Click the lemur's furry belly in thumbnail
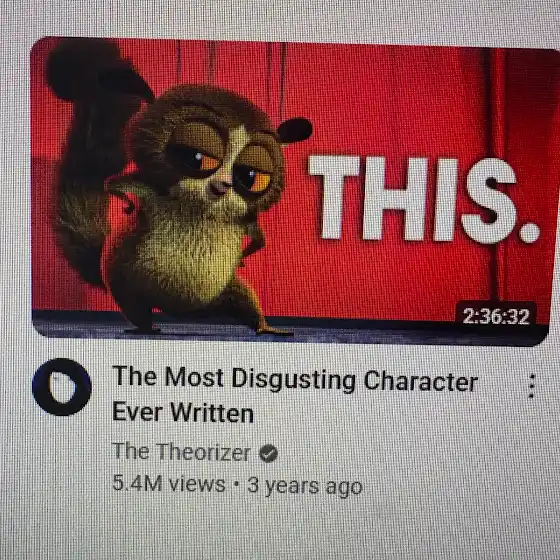Image resolution: width=560 pixels, height=560 pixels. coord(189,257)
